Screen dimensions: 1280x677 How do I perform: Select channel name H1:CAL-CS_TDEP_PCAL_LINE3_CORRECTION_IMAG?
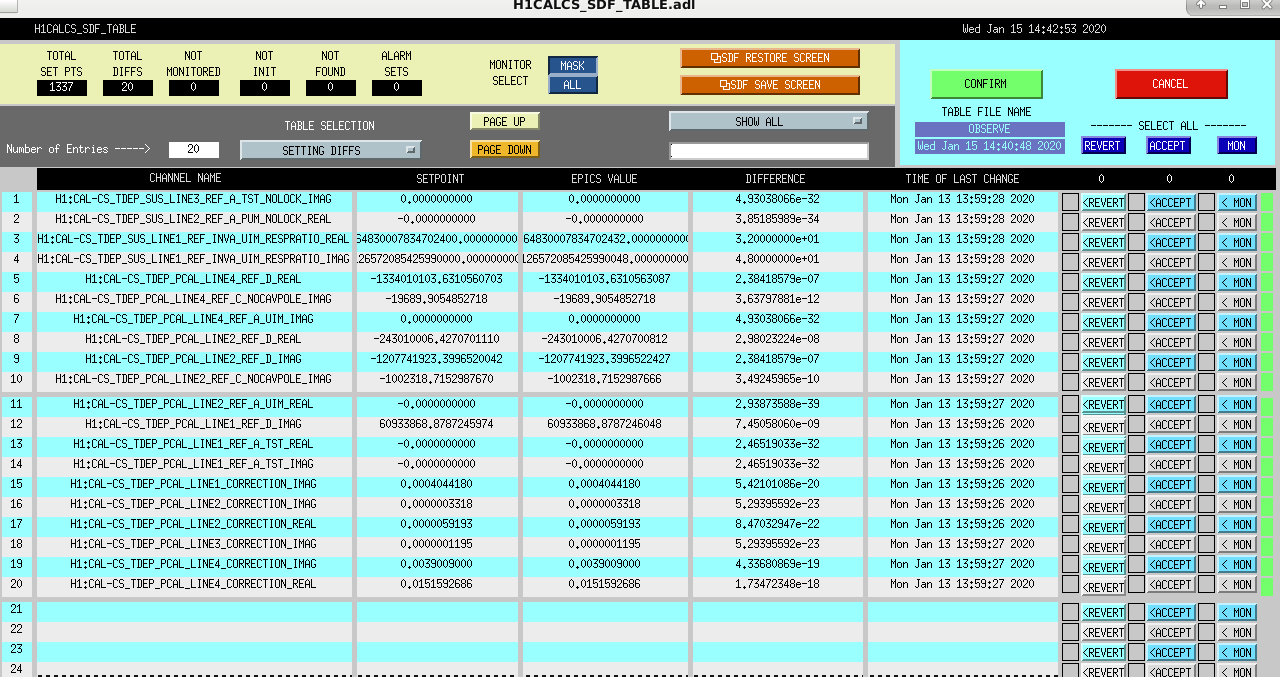[x=194, y=543]
